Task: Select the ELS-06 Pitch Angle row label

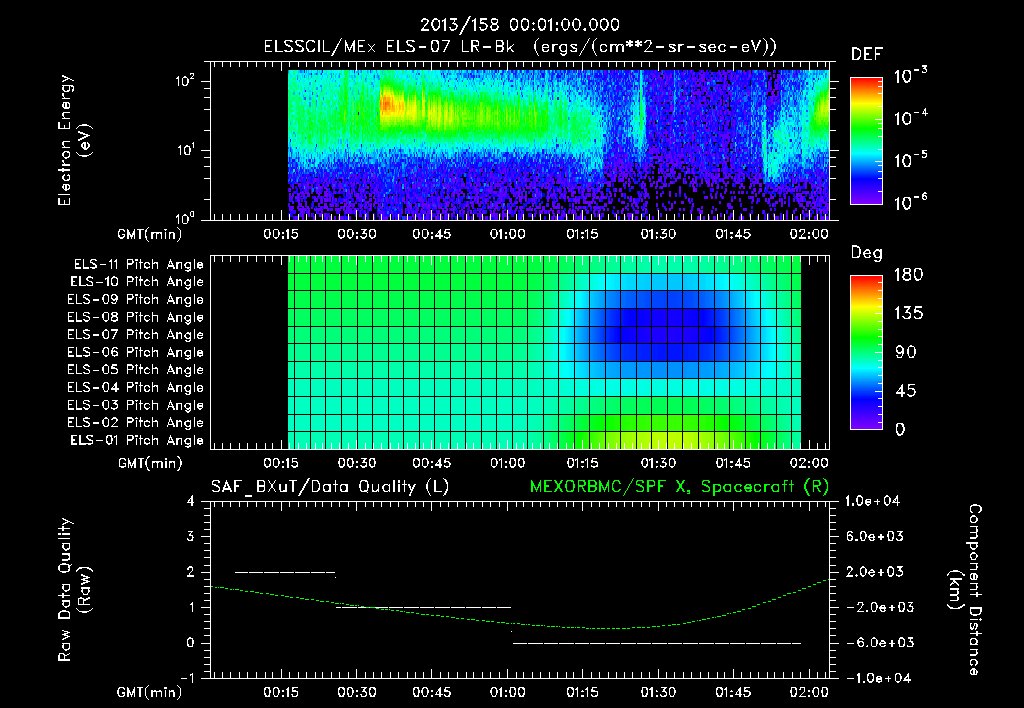Action: [136, 352]
